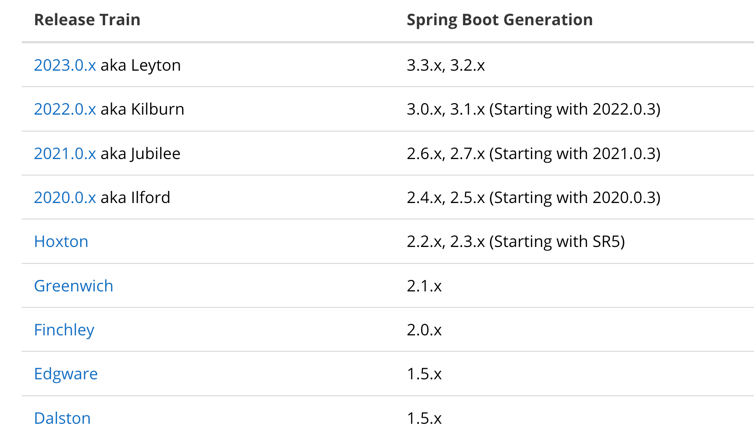The width and height of the screenshot is (754, 444).
Task: Follow the 2021.0.x release train link
Action: [x=65, y=154]
